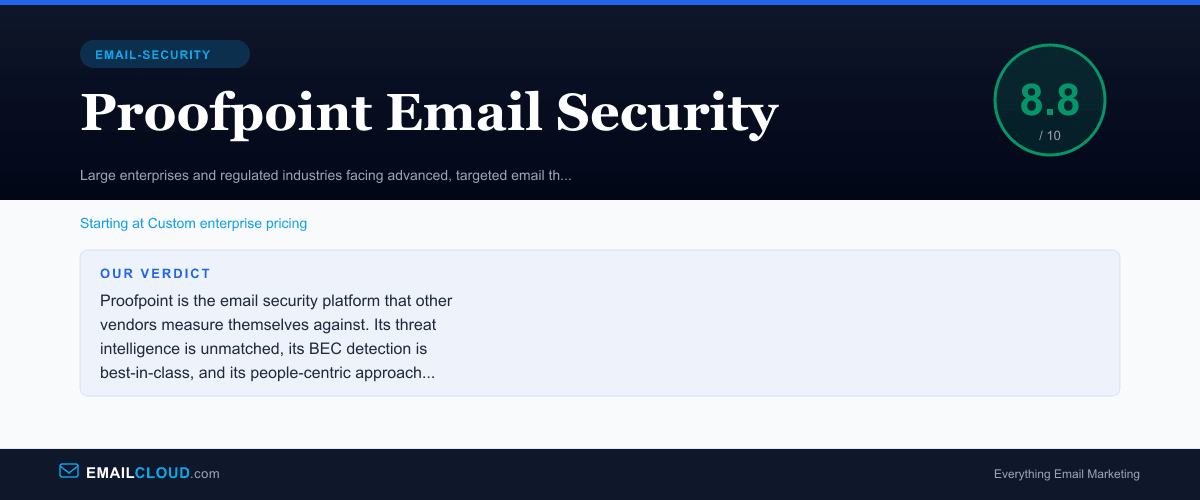Select the EMAIL-SECURITY category tag
Viewport: 1200px width, 500px height.
[x=153, y=55]
